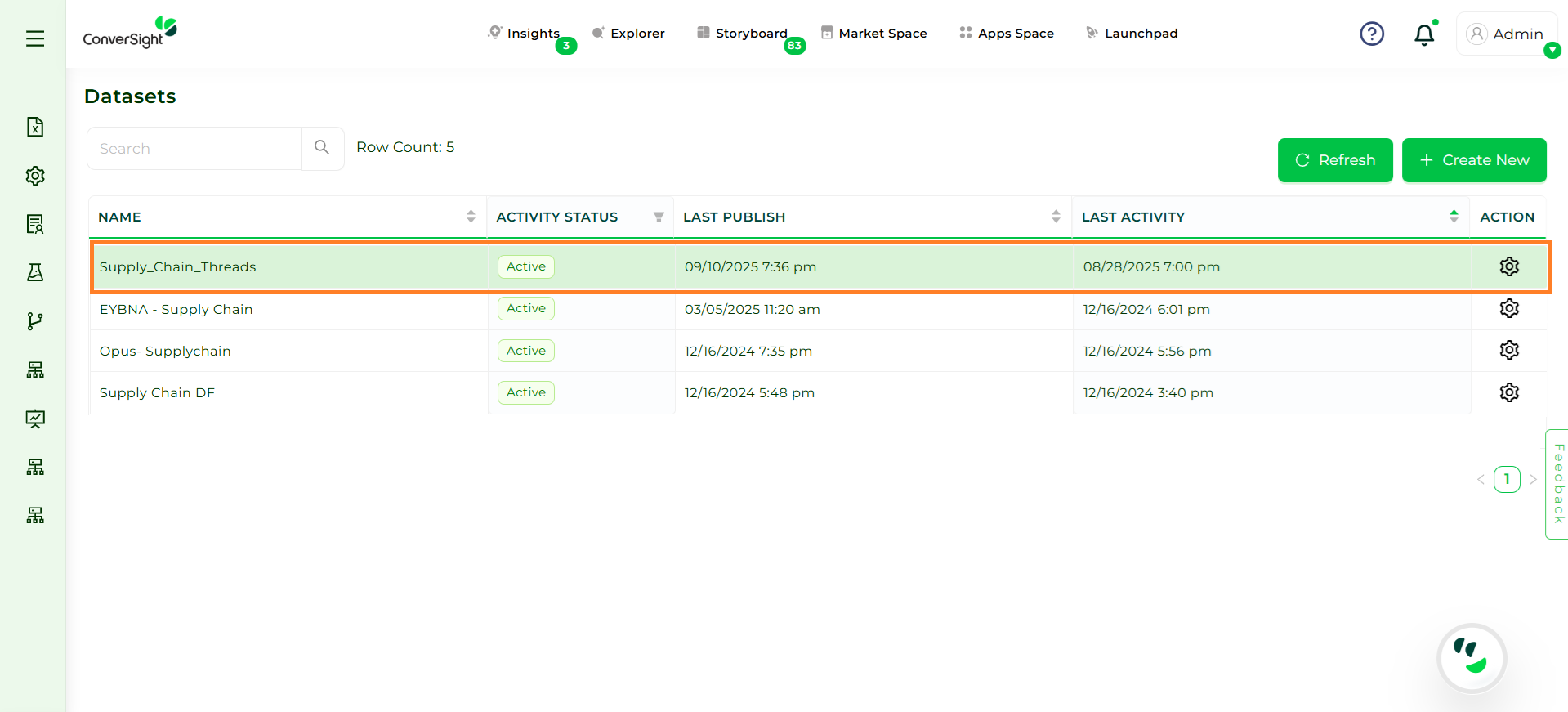Click the git branch sidebar icon
Viewport: 1568px width, 712px height.
point(35,321)
